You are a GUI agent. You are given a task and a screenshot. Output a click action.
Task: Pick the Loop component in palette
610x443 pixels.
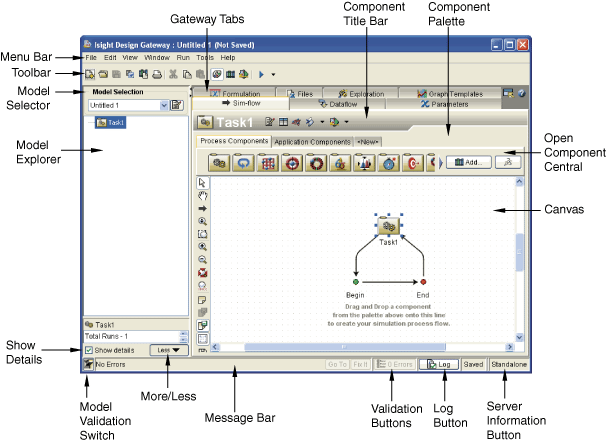pos(244,163)
